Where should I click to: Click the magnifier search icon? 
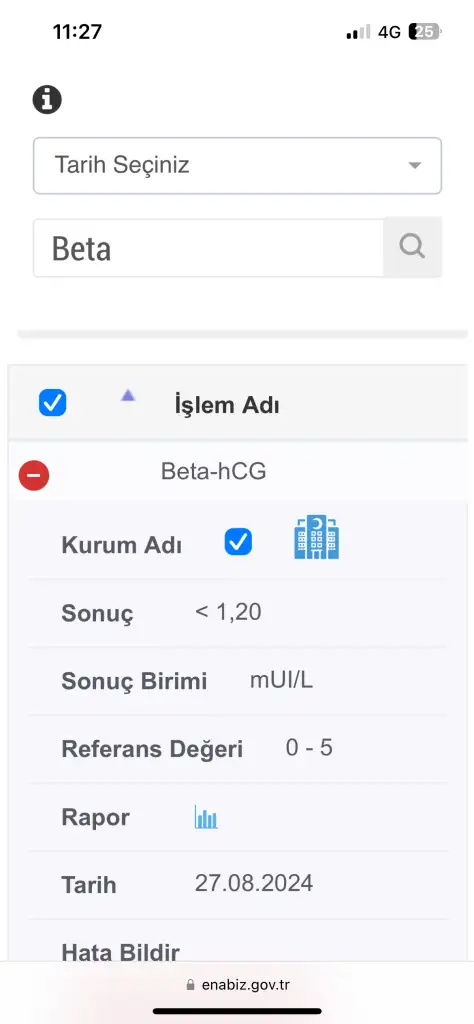pyautogui.click(x=412, y=248)
